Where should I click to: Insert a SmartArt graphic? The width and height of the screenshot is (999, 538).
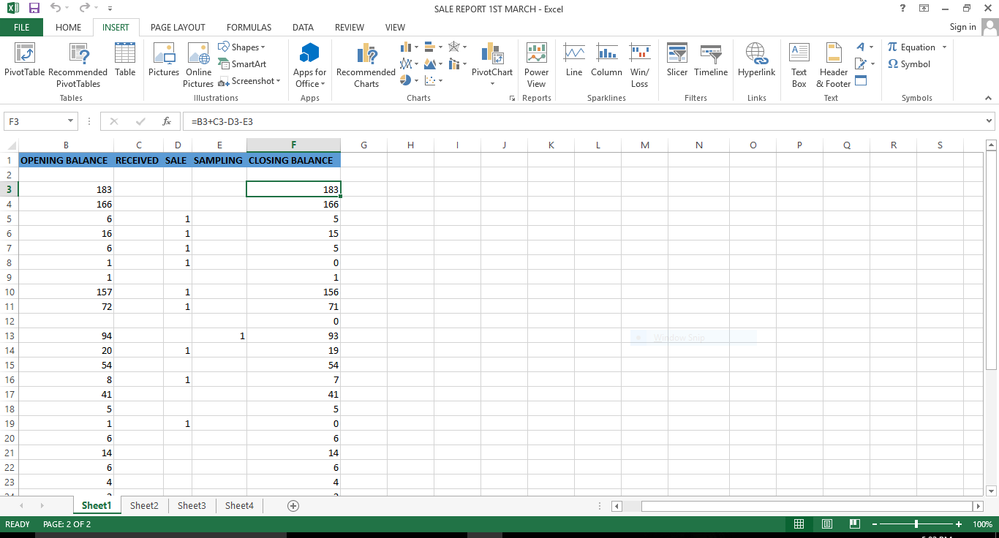[x=242, y=64]
